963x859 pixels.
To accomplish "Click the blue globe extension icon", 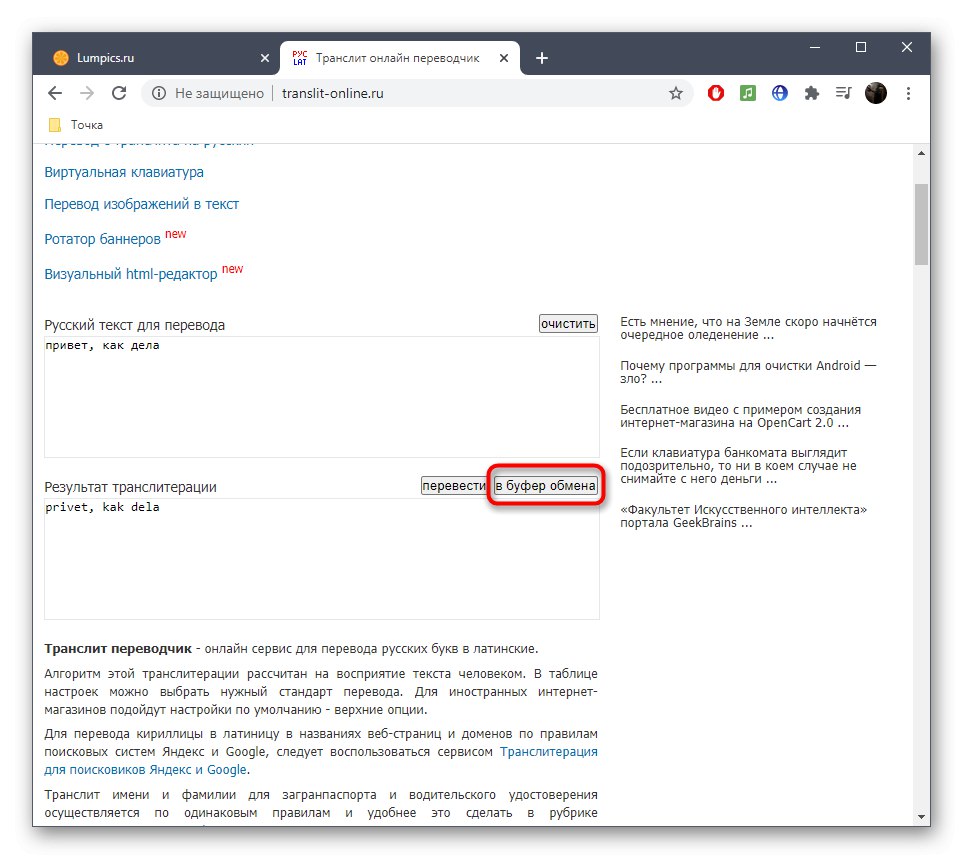I will 779,92.
